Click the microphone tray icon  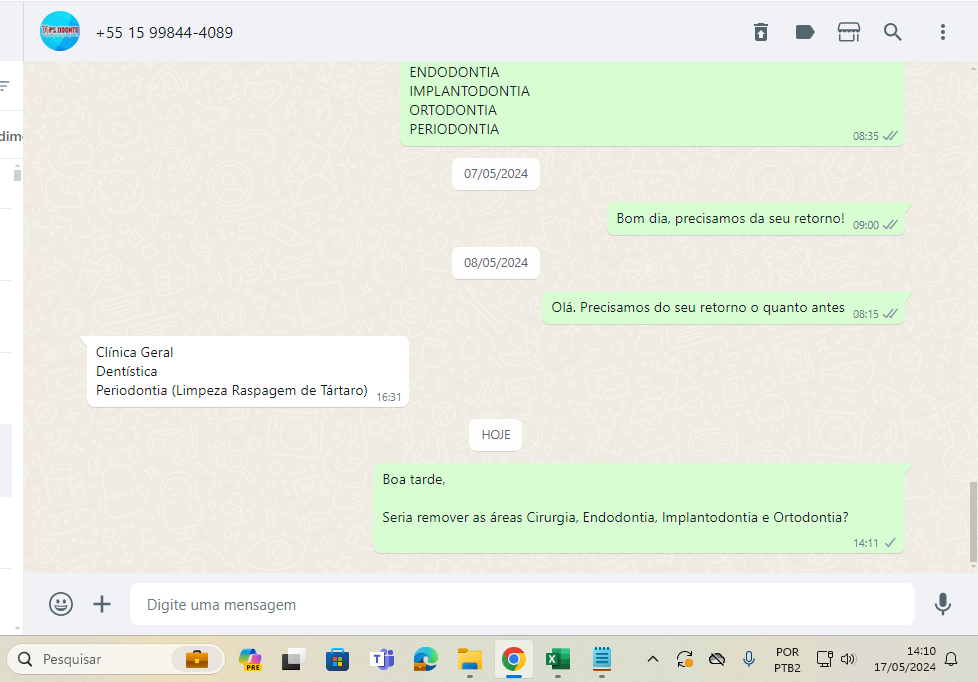(749, 660)
